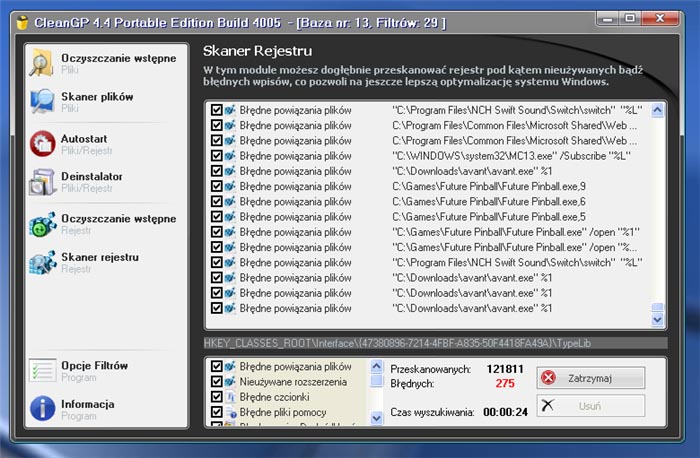Screen dimensions: 700x458
Task: Open the Deinstalator module icon
Action: coord(42,182)
